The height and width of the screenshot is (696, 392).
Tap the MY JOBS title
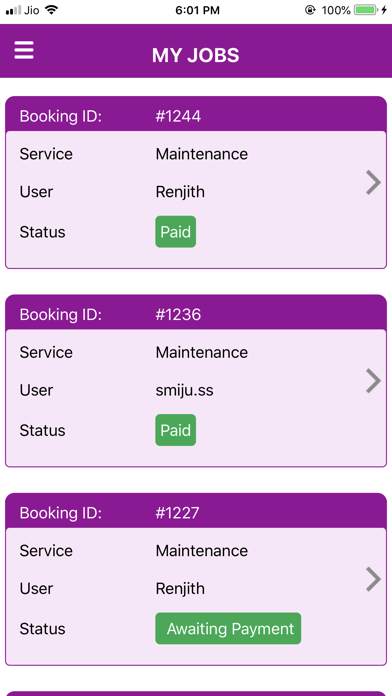(196, 55)
